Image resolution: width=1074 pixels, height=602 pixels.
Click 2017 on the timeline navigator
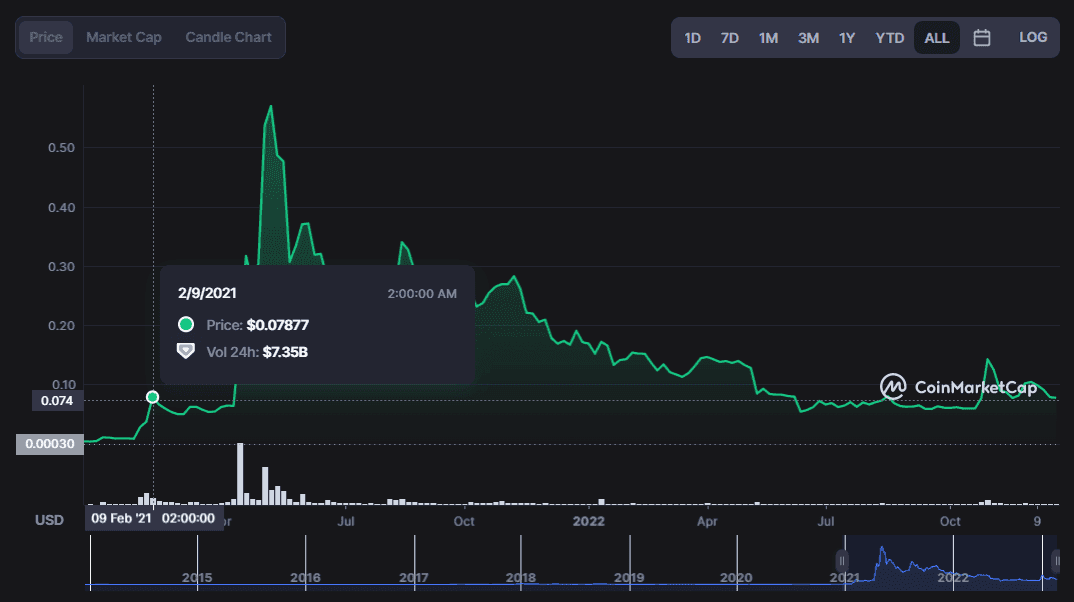point(413,578)
